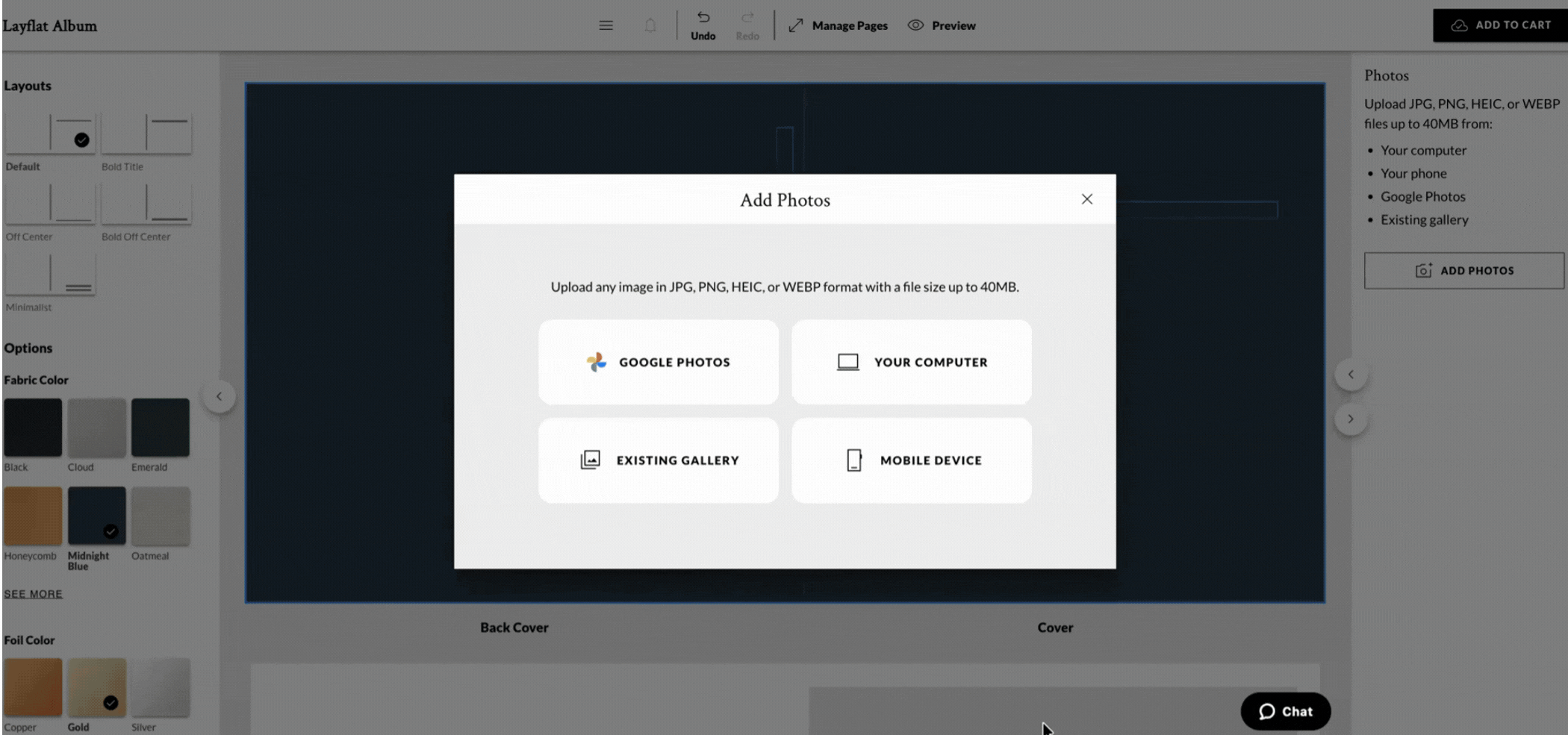
Task: Go to the next album page
Action: (x=1351, y=419)
